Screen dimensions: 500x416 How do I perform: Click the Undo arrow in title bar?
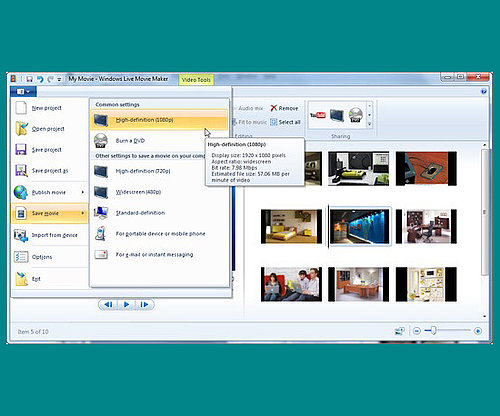coord(40,79)
